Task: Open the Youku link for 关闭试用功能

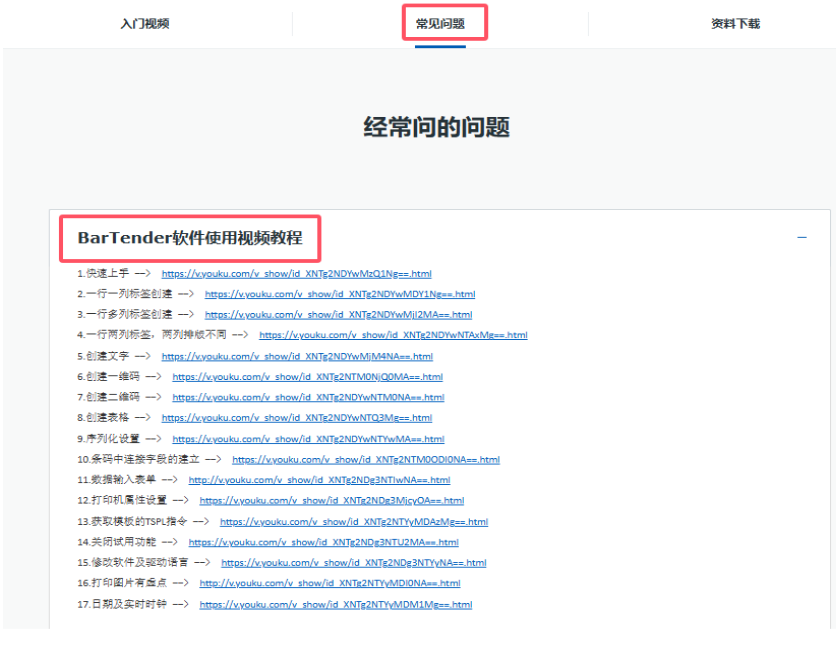Action: [x=323, y=542]
